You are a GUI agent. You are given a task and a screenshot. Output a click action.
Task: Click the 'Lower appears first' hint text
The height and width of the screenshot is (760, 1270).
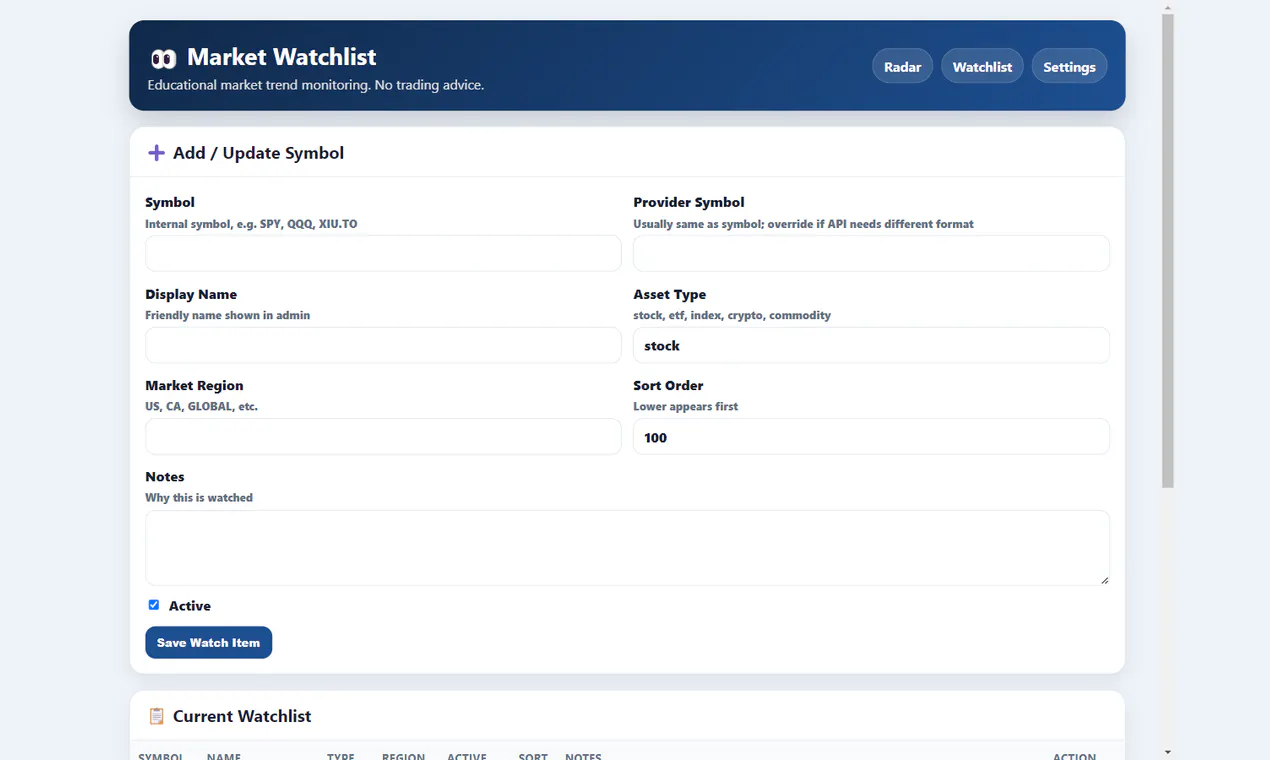(686, 407)
